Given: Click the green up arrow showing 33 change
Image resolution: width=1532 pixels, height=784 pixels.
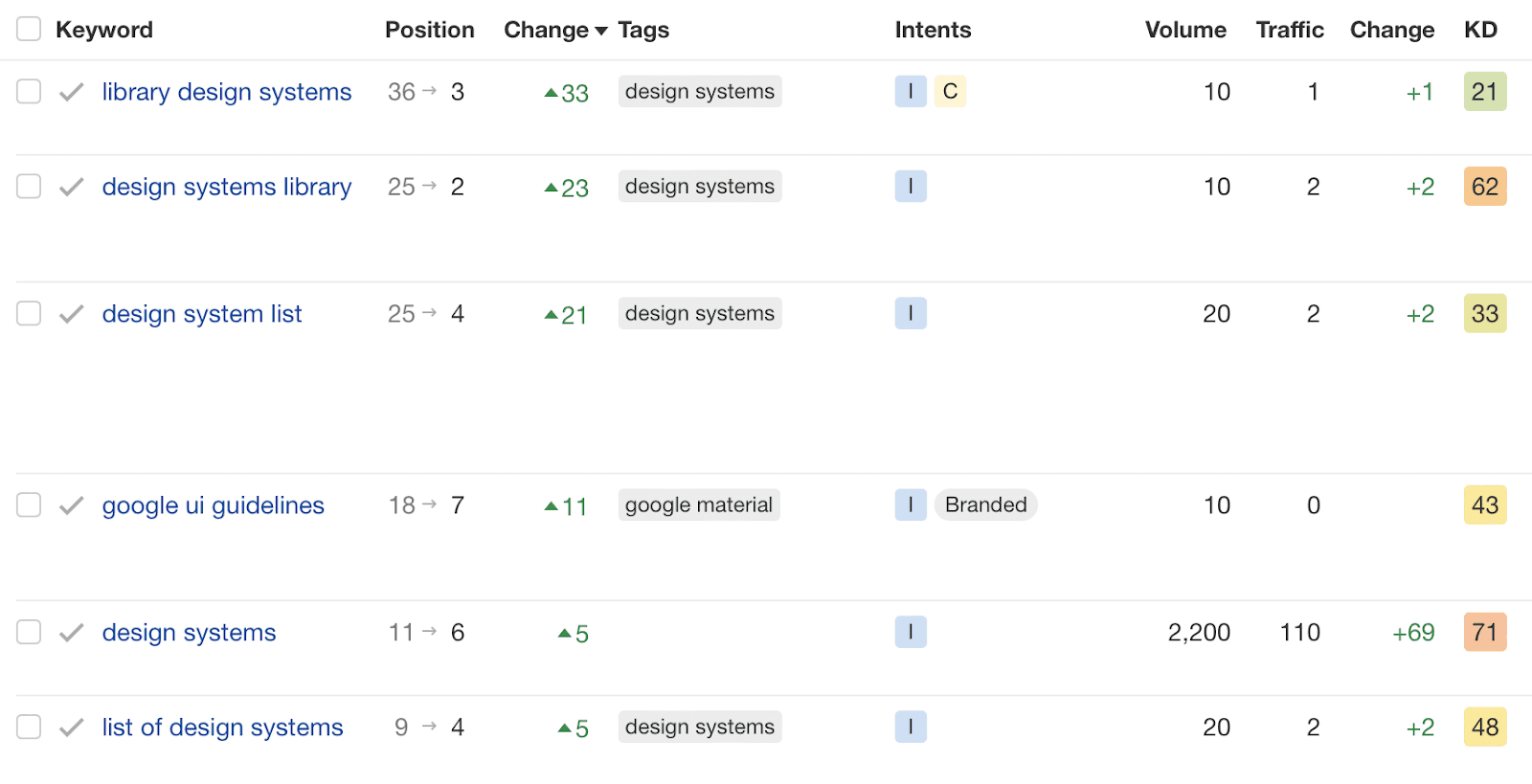Looking at the screenshot, I should pyautogui.click(x=551, y=93).
